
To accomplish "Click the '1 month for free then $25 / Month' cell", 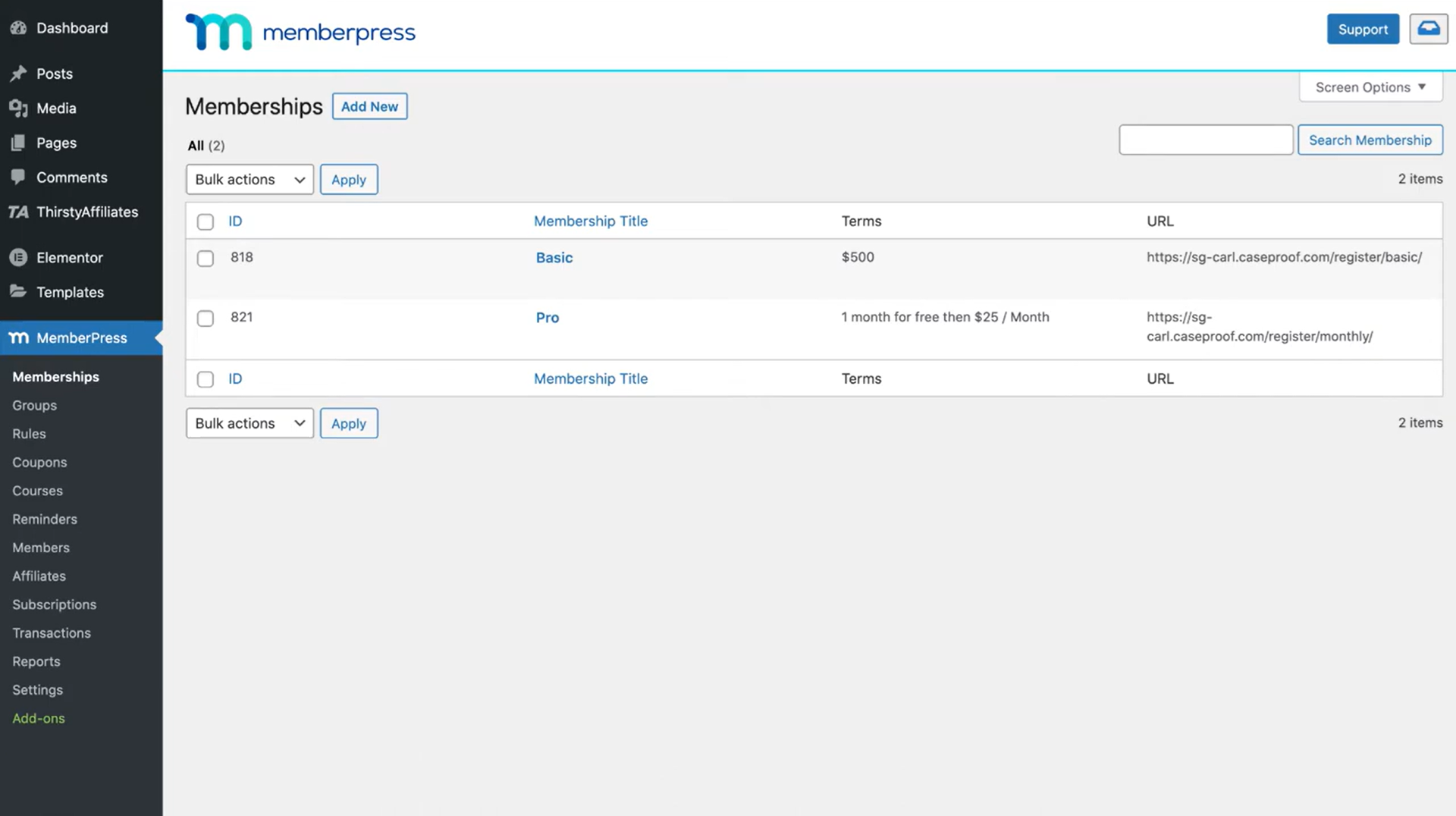I will click(945, 317).
